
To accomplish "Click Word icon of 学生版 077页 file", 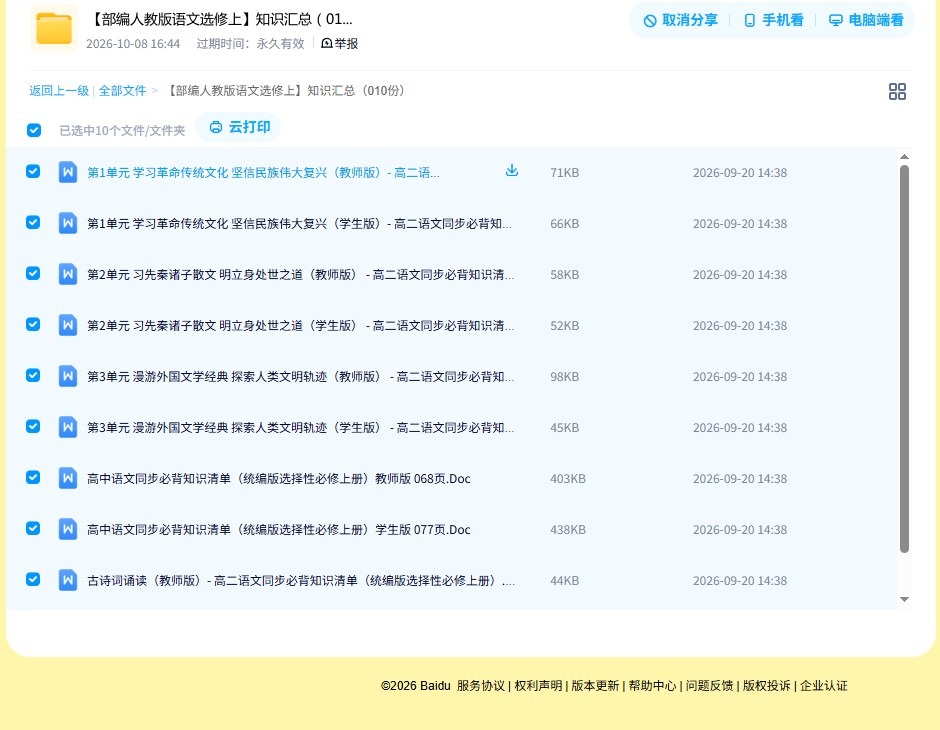I will 68,529.
